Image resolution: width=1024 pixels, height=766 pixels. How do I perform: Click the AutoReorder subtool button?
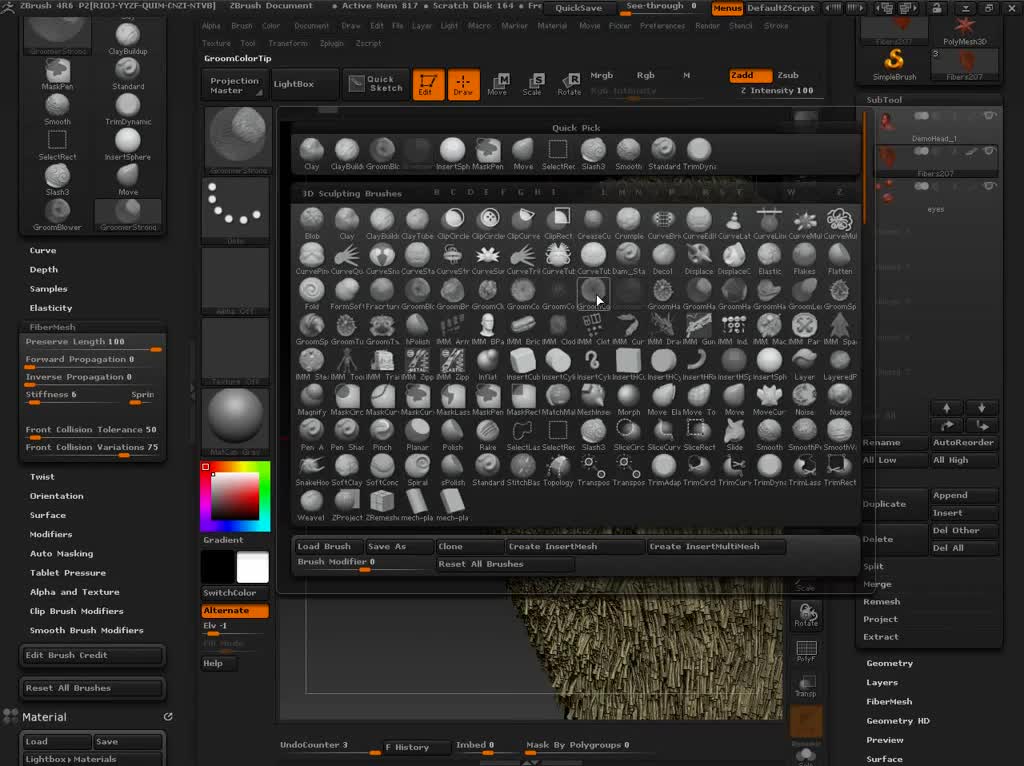pyautogui.click(x=963, y=443)
